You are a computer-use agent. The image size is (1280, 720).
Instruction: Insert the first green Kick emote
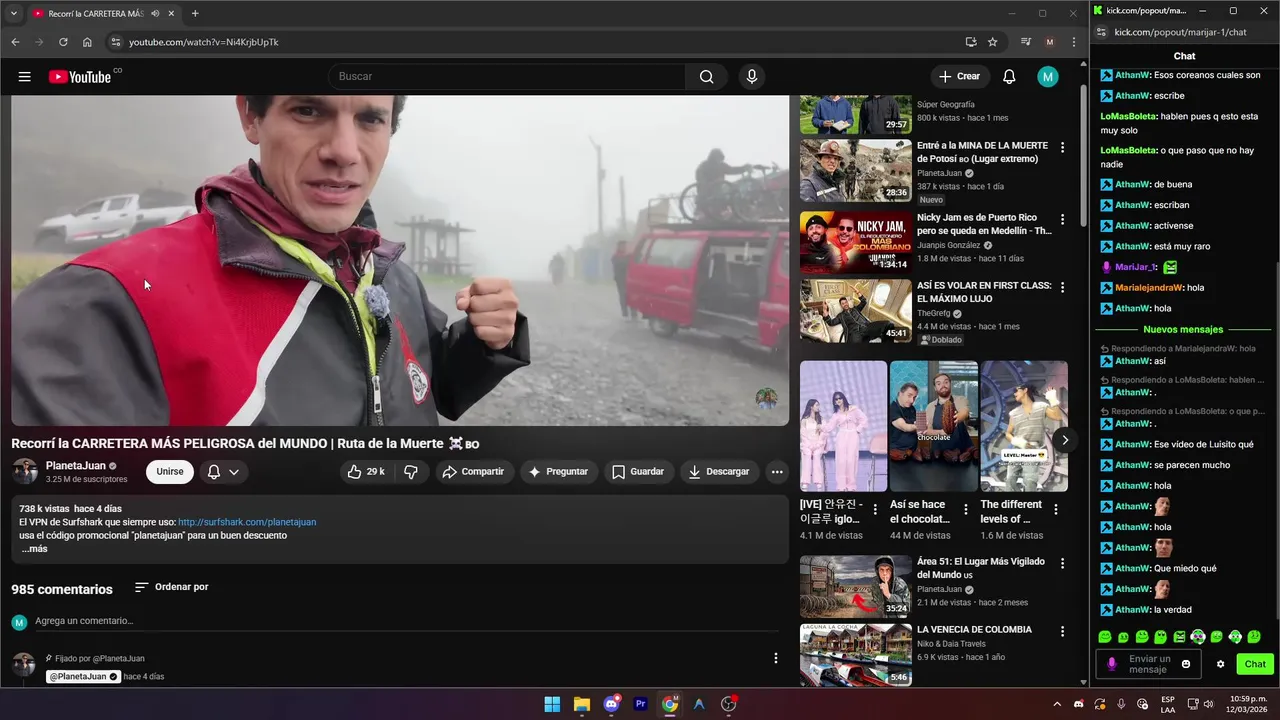(x=1105, y=637)
